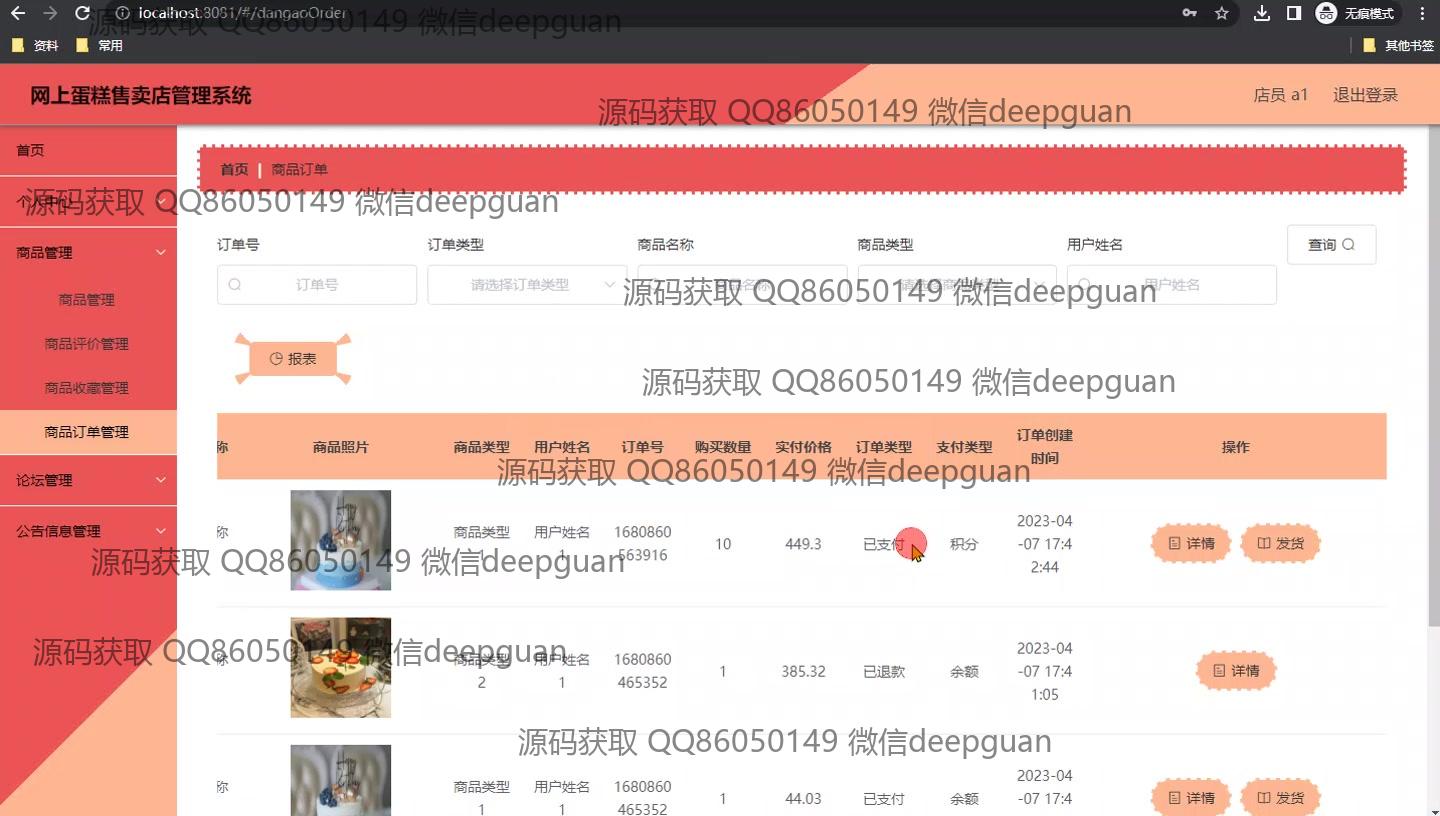Click the 订单类型 column header
This screenshot has width=1440, height=816.
pos(884,447)
